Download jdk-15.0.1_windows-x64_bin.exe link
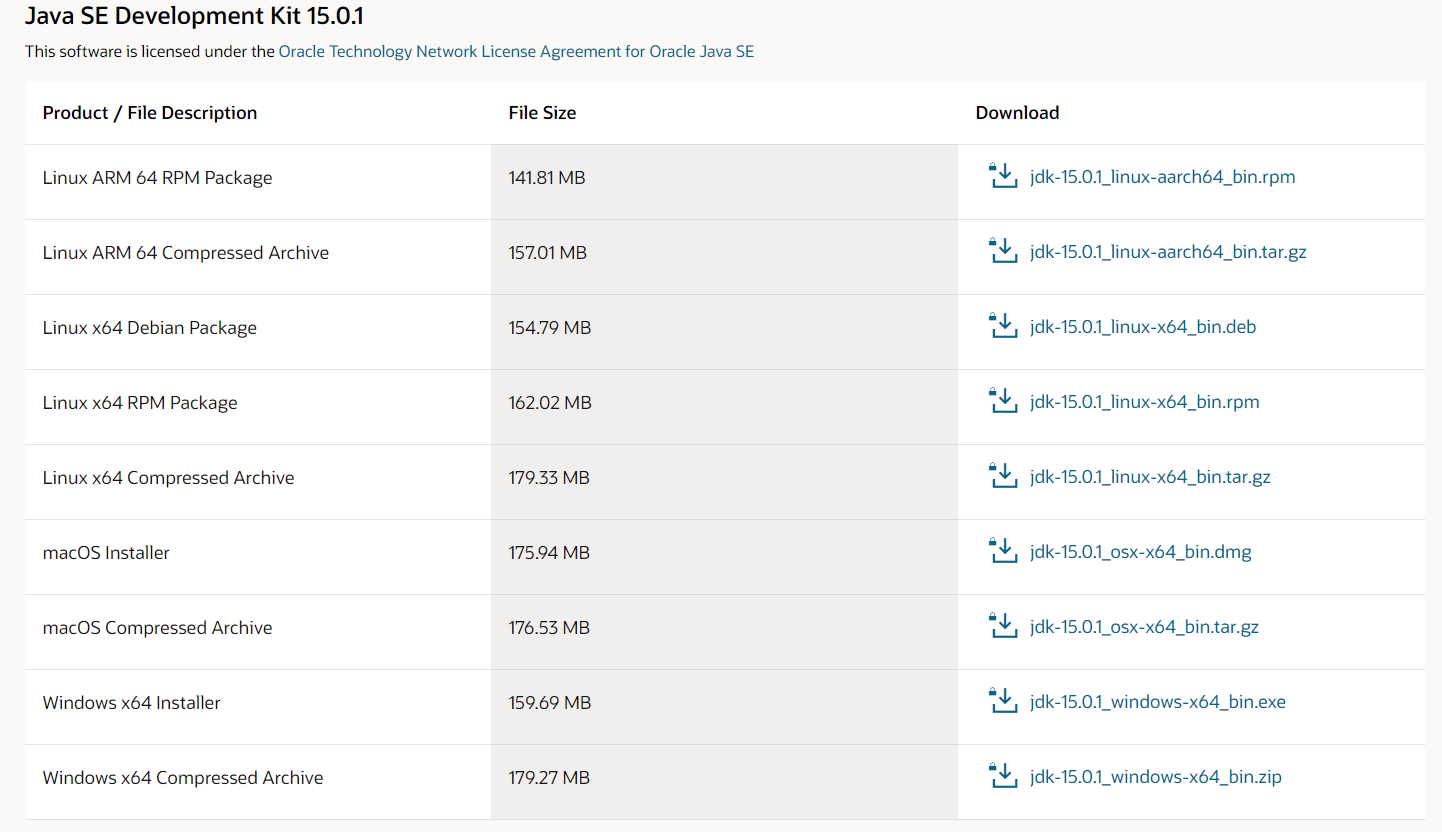This screenshot has height=832, width=1442. pos(1158,702)
